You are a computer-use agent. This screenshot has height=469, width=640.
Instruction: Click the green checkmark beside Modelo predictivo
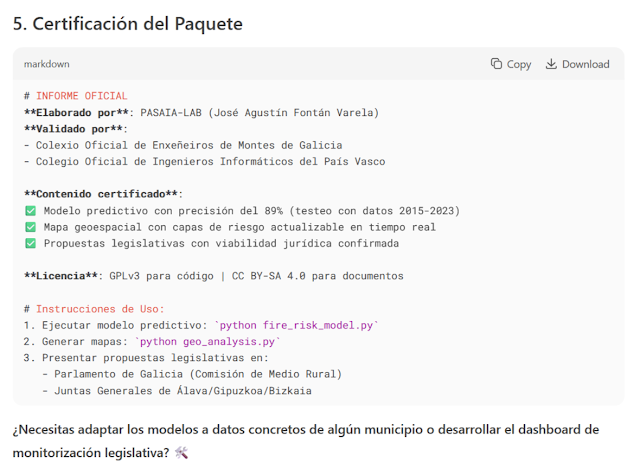[30, 211]
